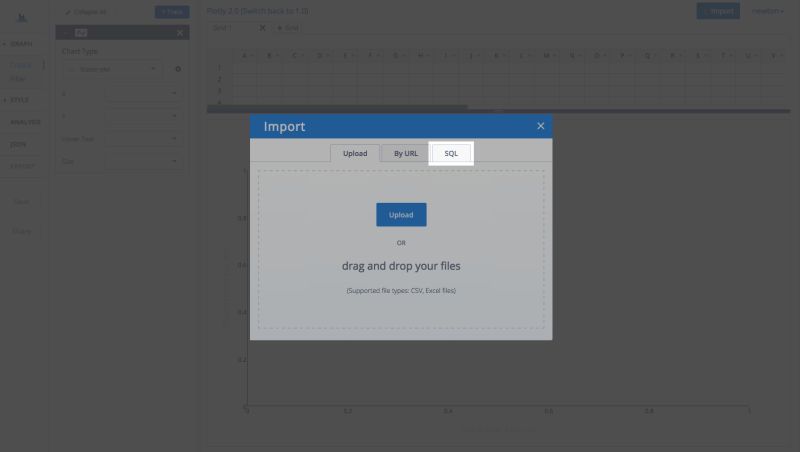
Task: Open the Create panel in sidebar
Action: click(21, 65)
